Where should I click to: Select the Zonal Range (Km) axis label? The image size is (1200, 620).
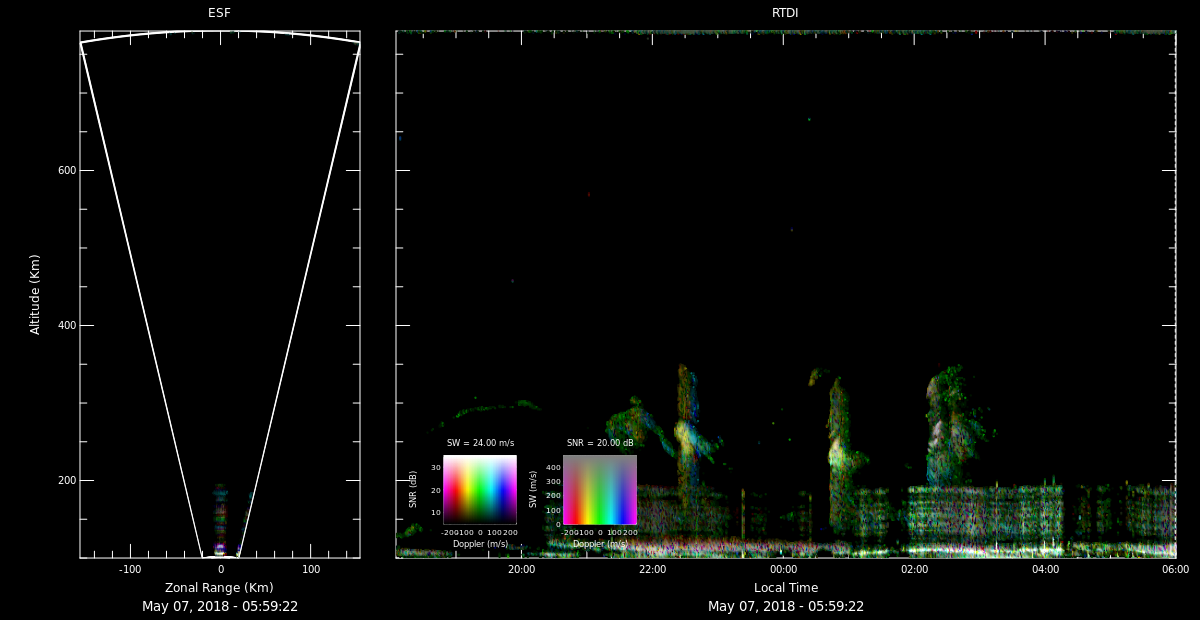point(219,588)
